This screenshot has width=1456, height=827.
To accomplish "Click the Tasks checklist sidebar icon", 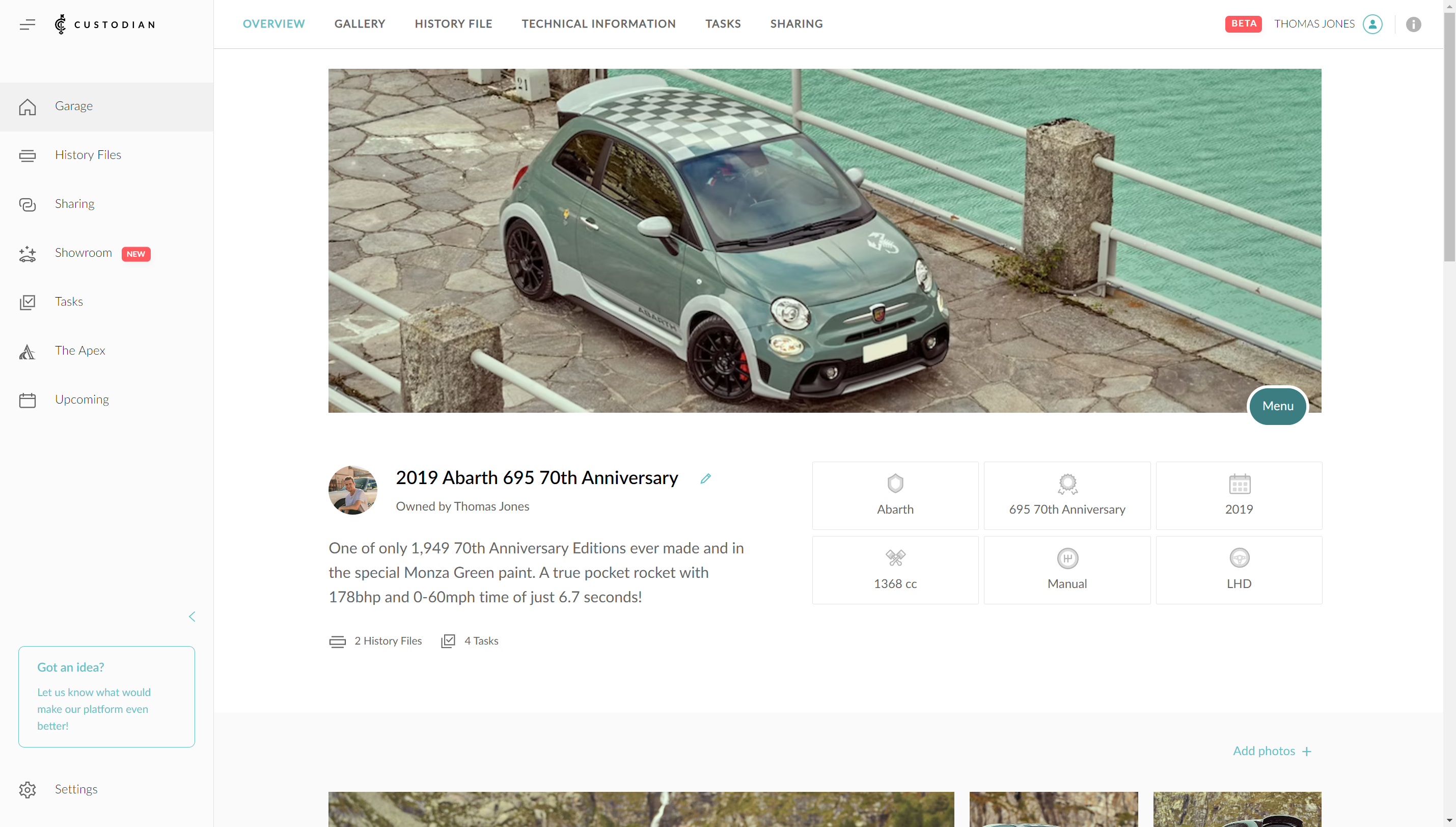I will pyautogui.click(x=28, y=302).
